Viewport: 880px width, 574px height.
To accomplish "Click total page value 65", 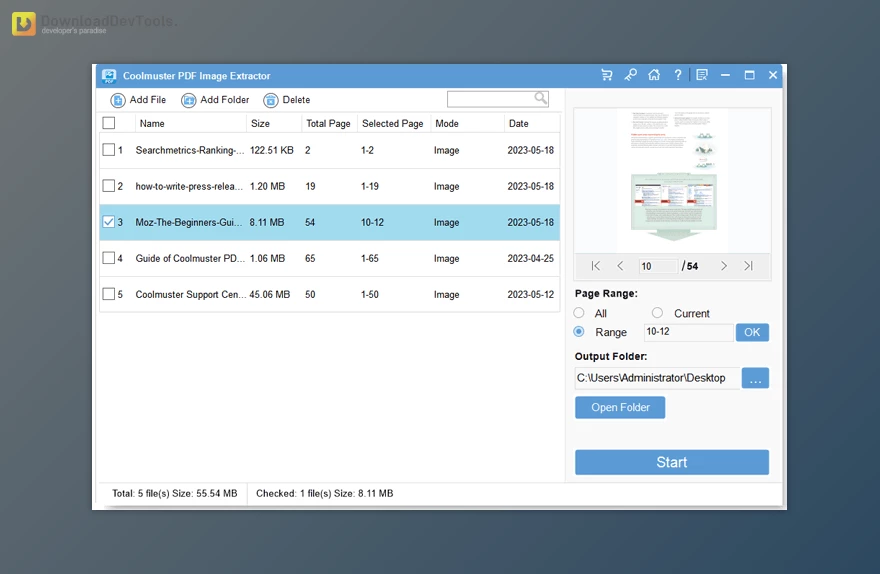I will 310,258.
